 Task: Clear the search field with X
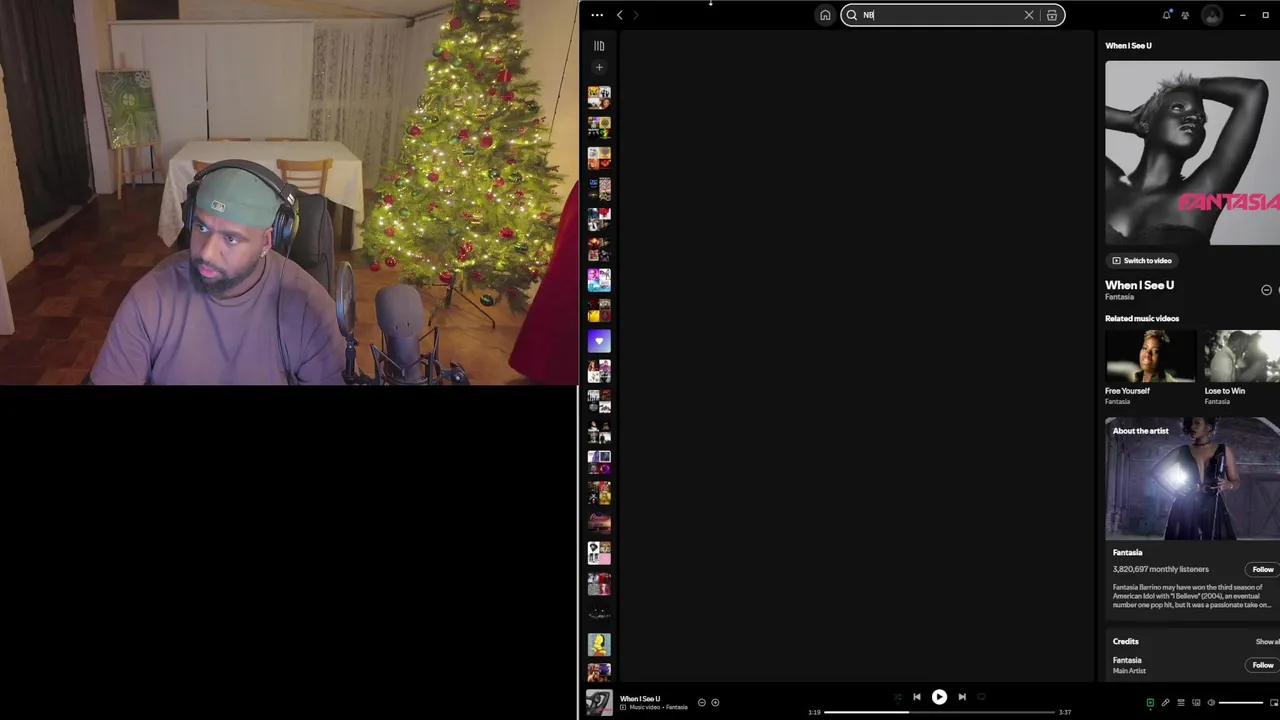(x=1029, y=15)
